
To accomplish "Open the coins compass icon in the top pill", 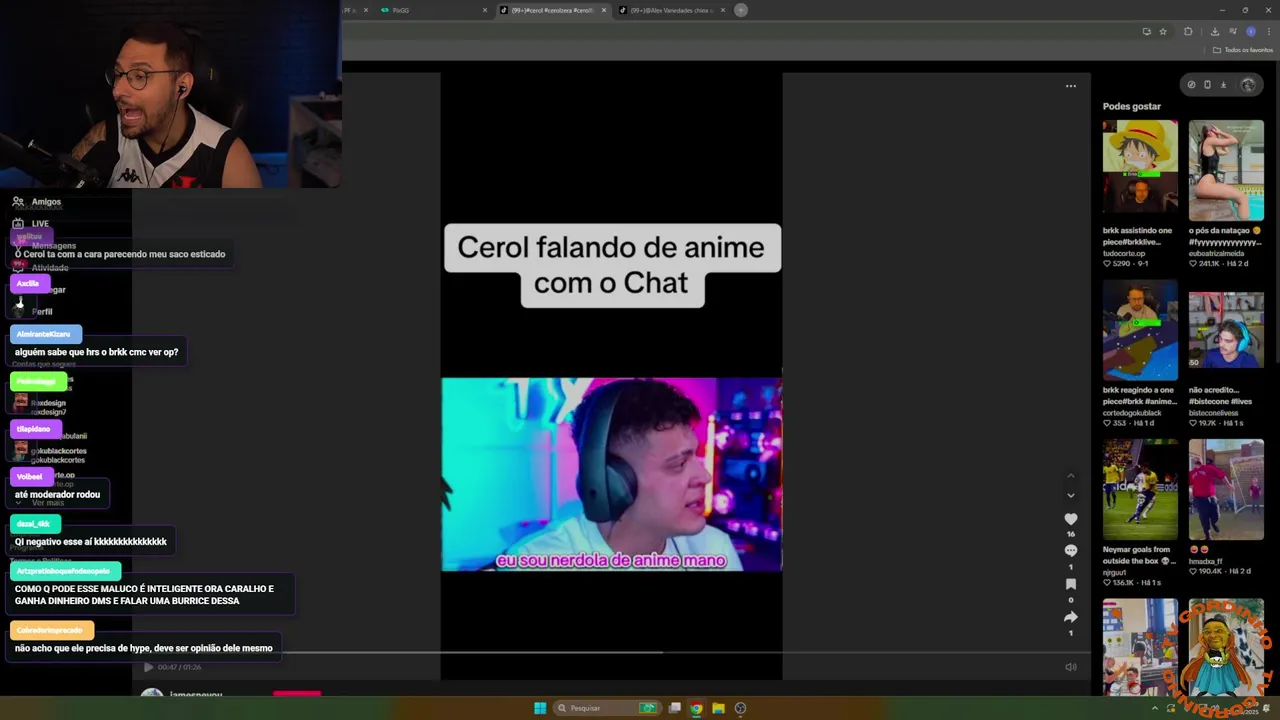I will (x=1191, y=85).
